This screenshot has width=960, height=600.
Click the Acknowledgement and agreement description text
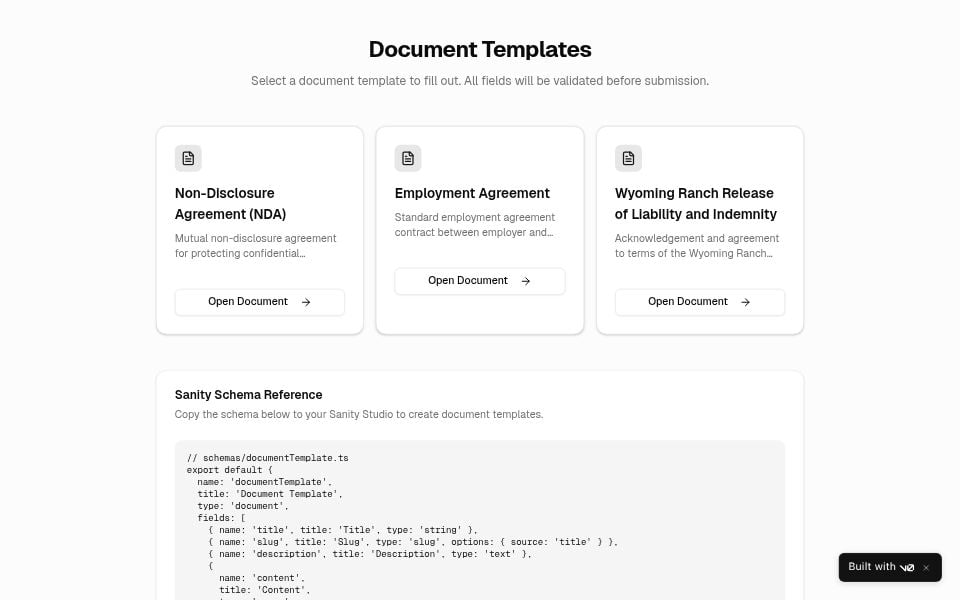697,246
